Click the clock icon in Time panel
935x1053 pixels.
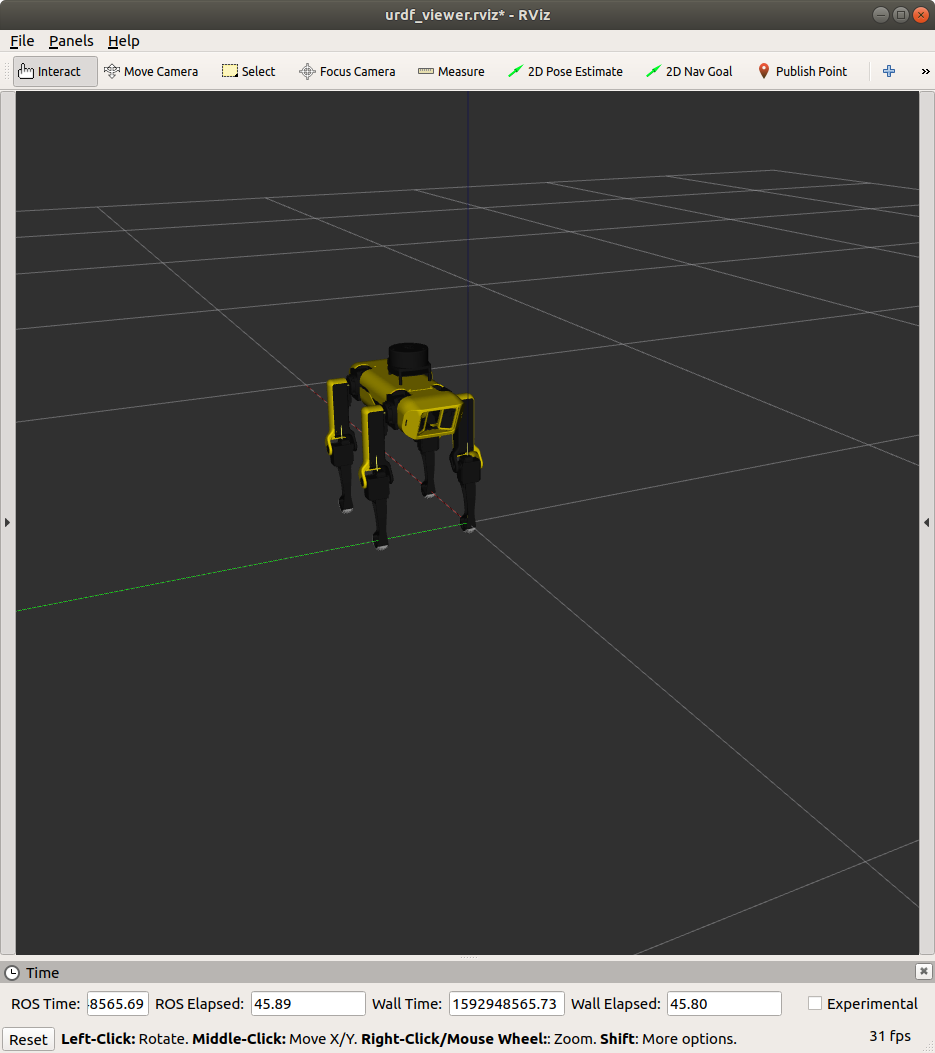12,972
